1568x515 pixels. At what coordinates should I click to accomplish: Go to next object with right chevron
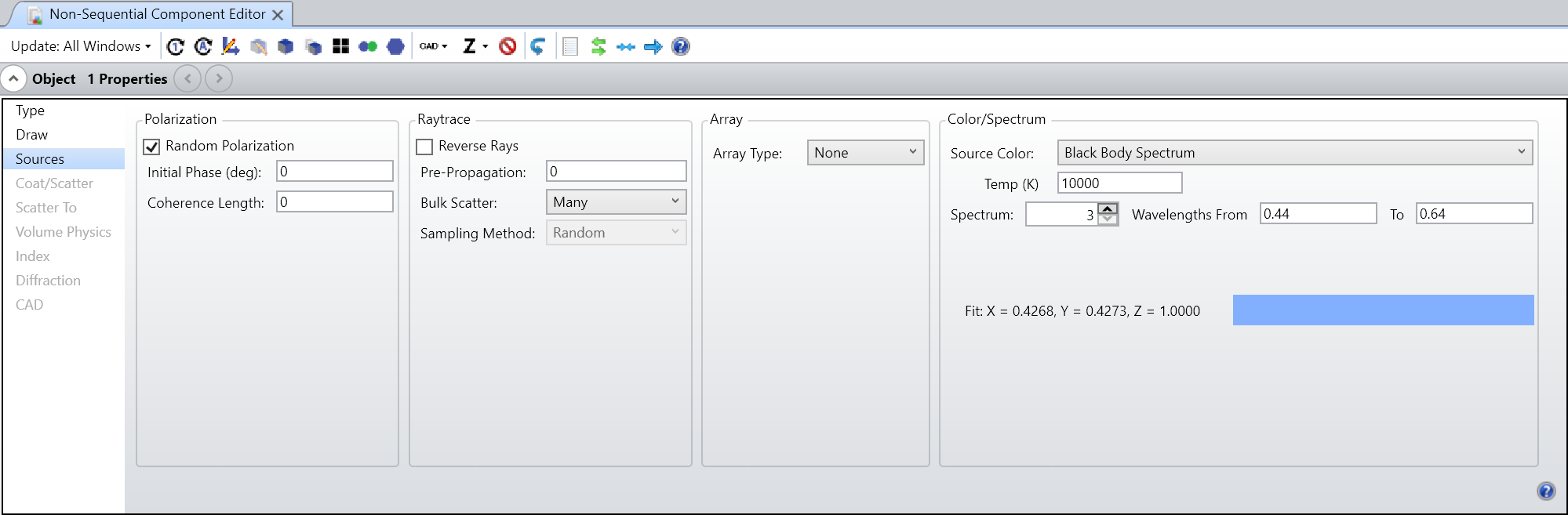[x=219, y=78]
